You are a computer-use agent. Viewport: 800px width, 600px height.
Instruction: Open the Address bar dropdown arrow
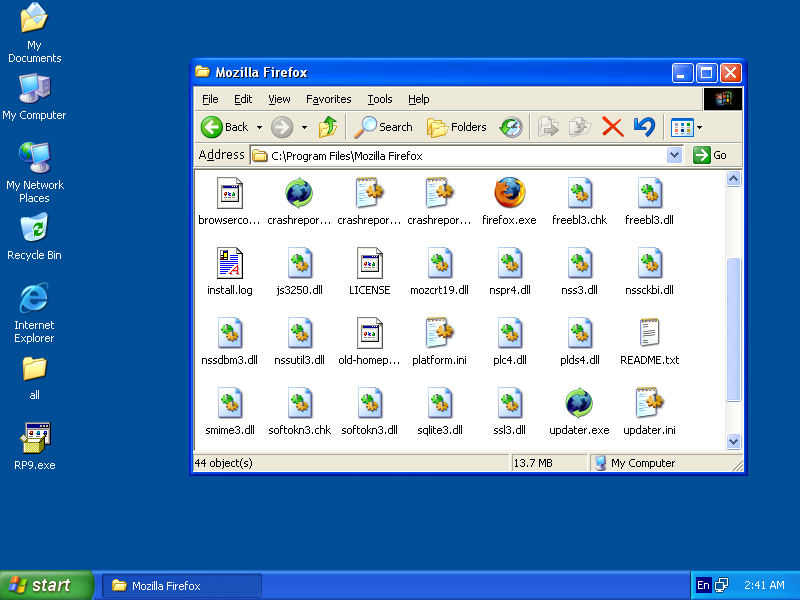click(x=674, y=155)
